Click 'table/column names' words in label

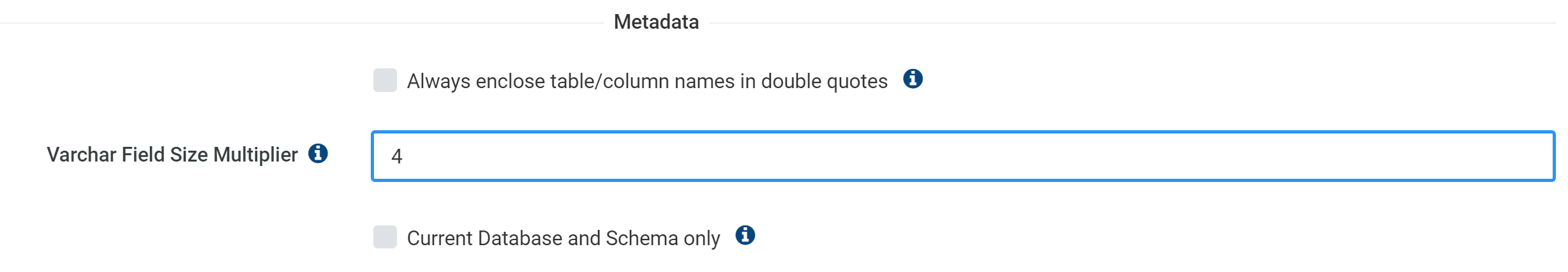(x=642, y=81)
